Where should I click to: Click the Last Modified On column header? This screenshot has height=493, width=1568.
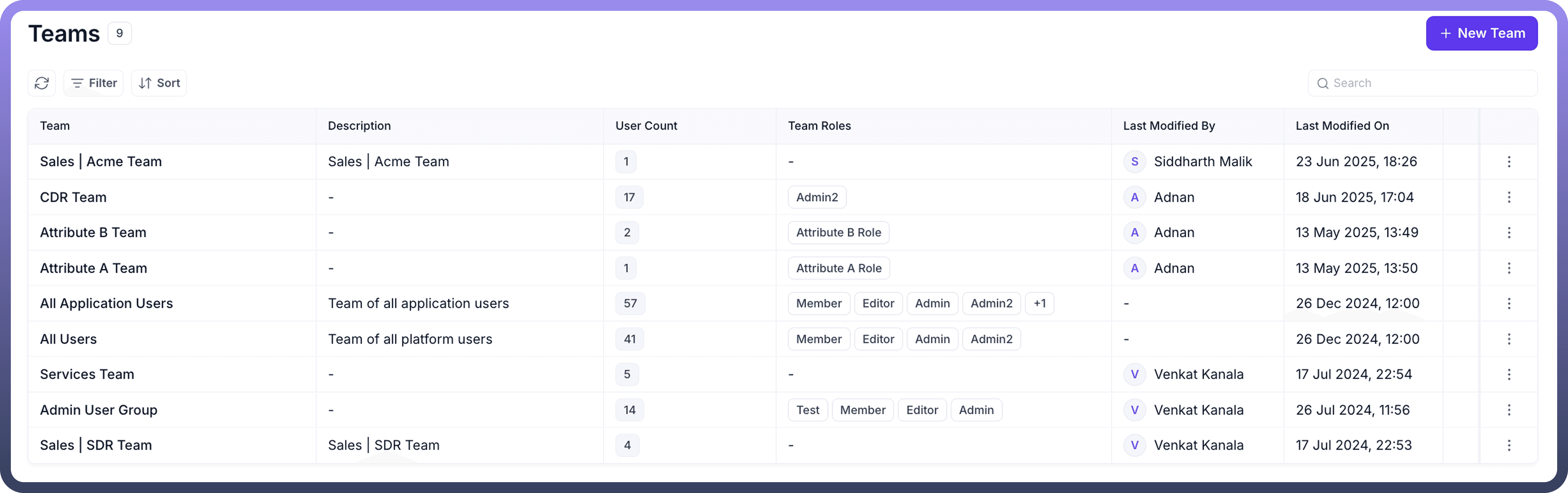click(x=1342, y=126)
